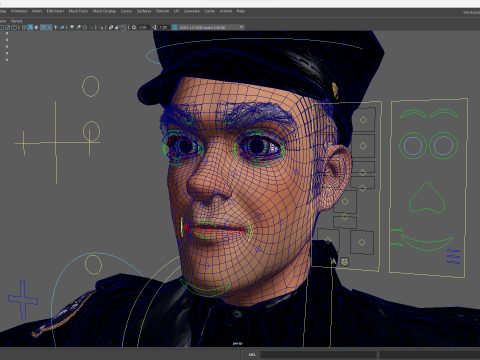This screenshot has height=360, width=480.
Task: Select left eye circle control in face panel
Action: pos(413,146)
